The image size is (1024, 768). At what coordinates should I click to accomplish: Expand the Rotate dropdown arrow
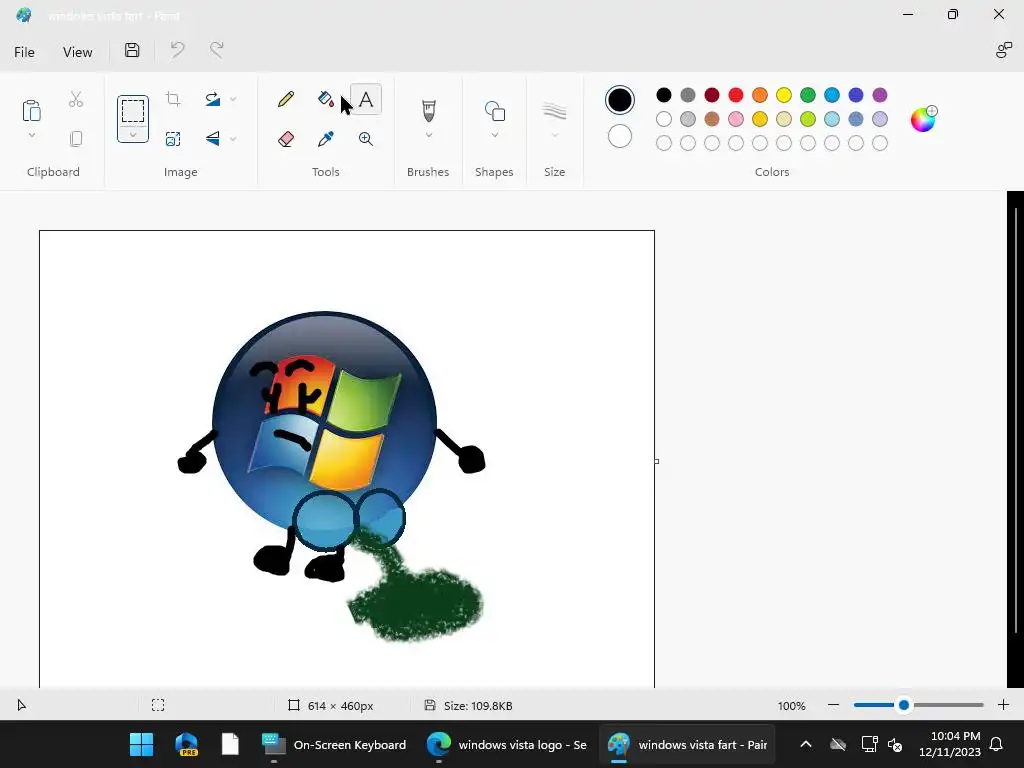(x=233, y=99)
